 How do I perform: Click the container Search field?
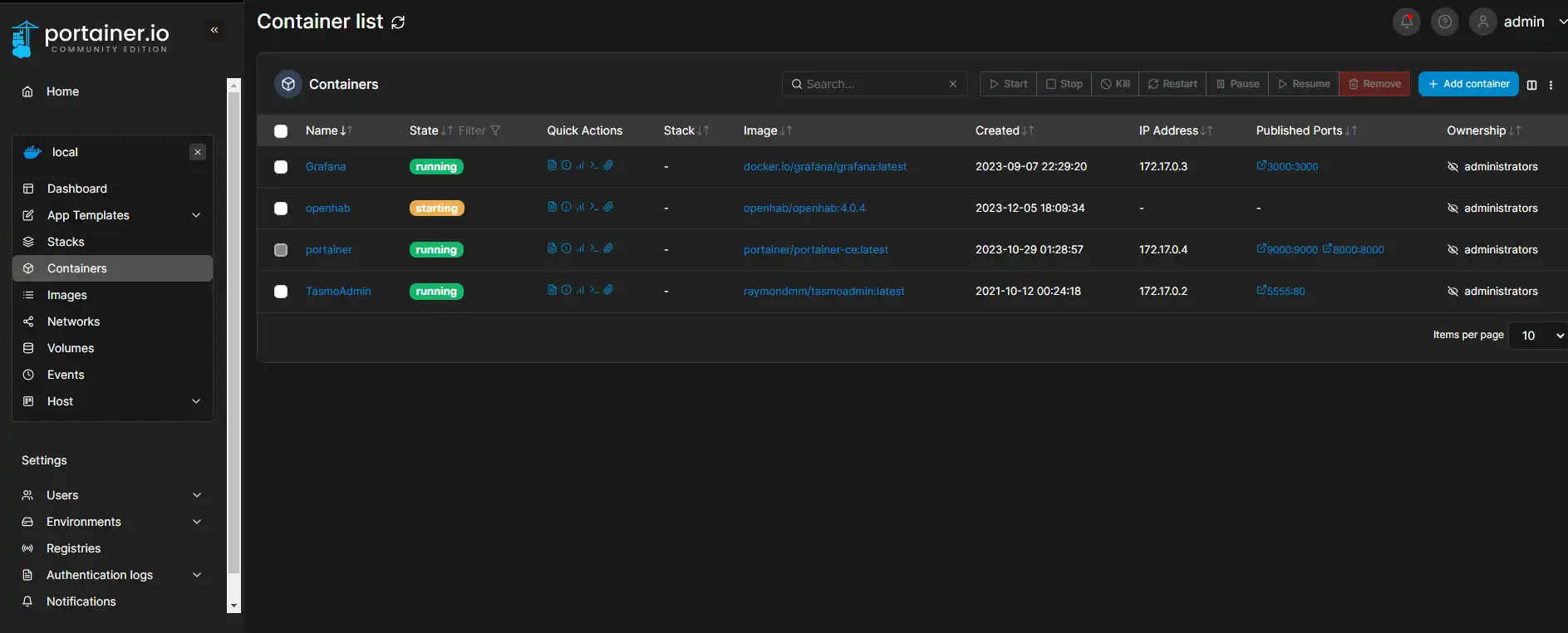click(875, 84)
